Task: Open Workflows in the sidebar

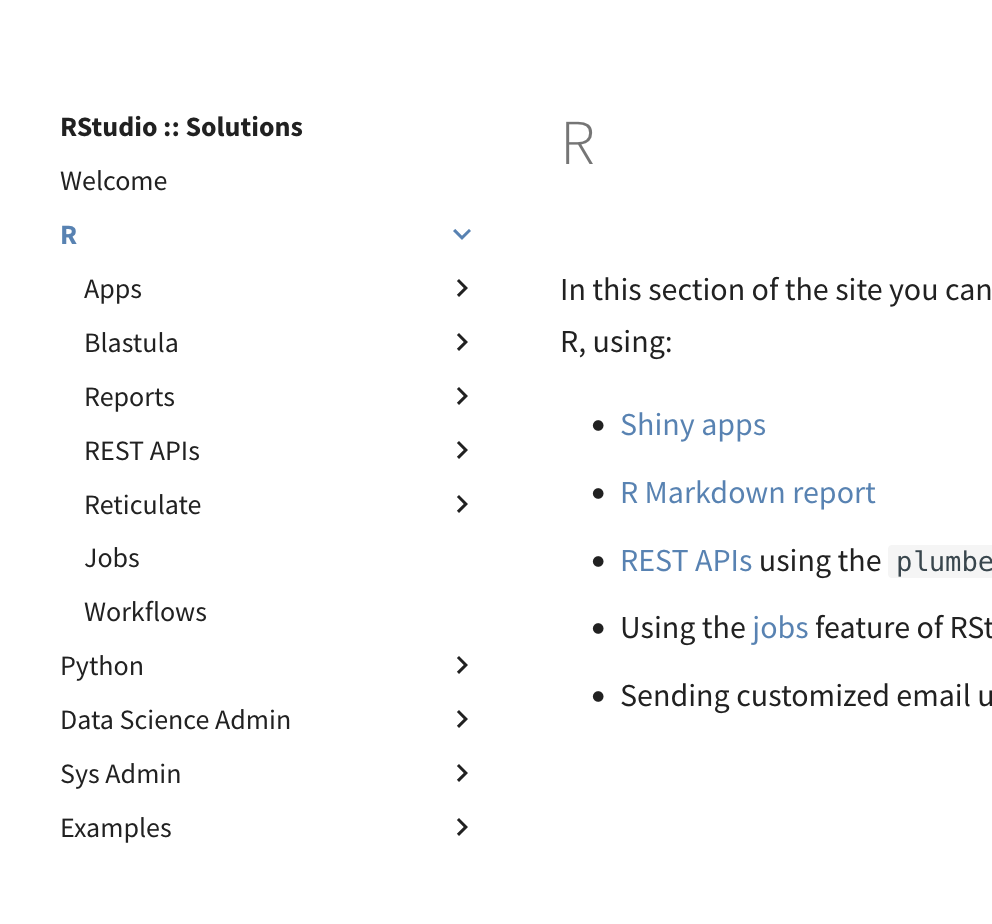Action: 145,612
